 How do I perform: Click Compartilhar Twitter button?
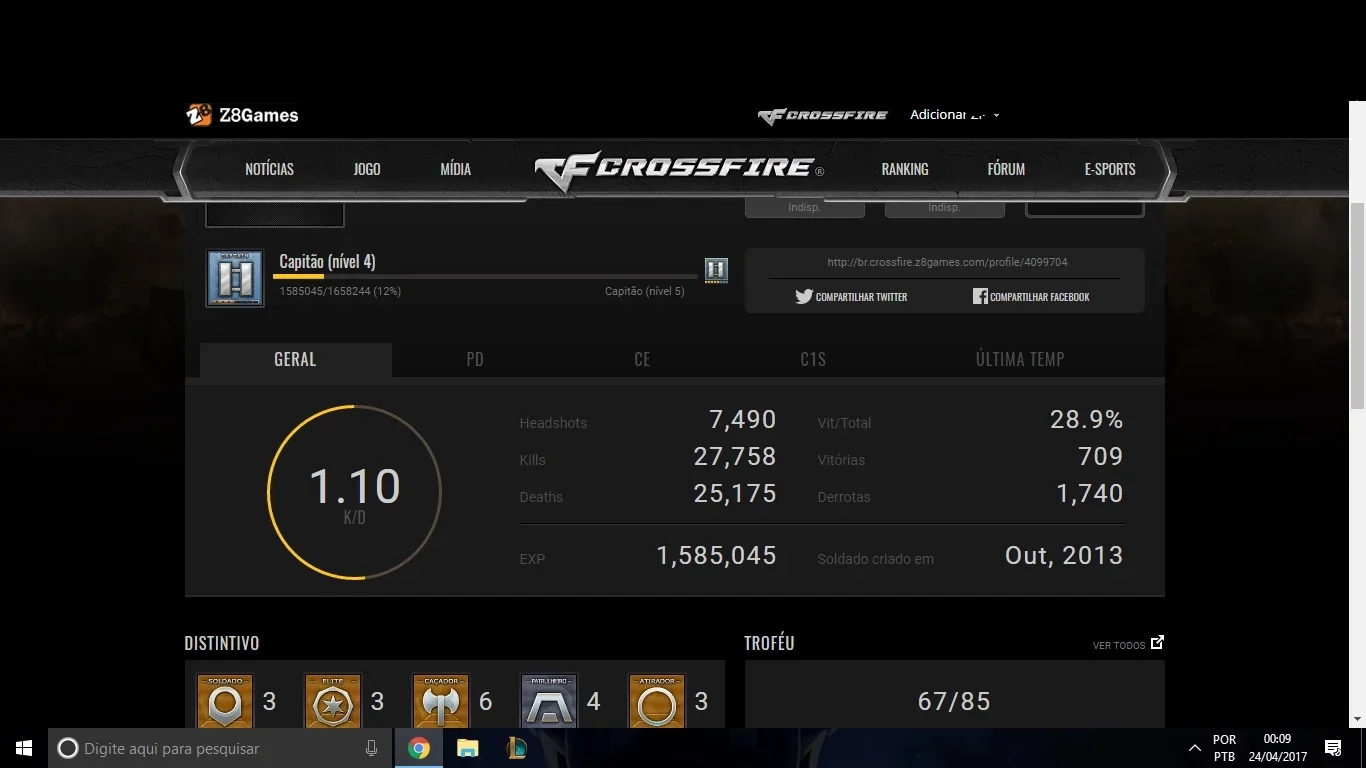(851, 297)
